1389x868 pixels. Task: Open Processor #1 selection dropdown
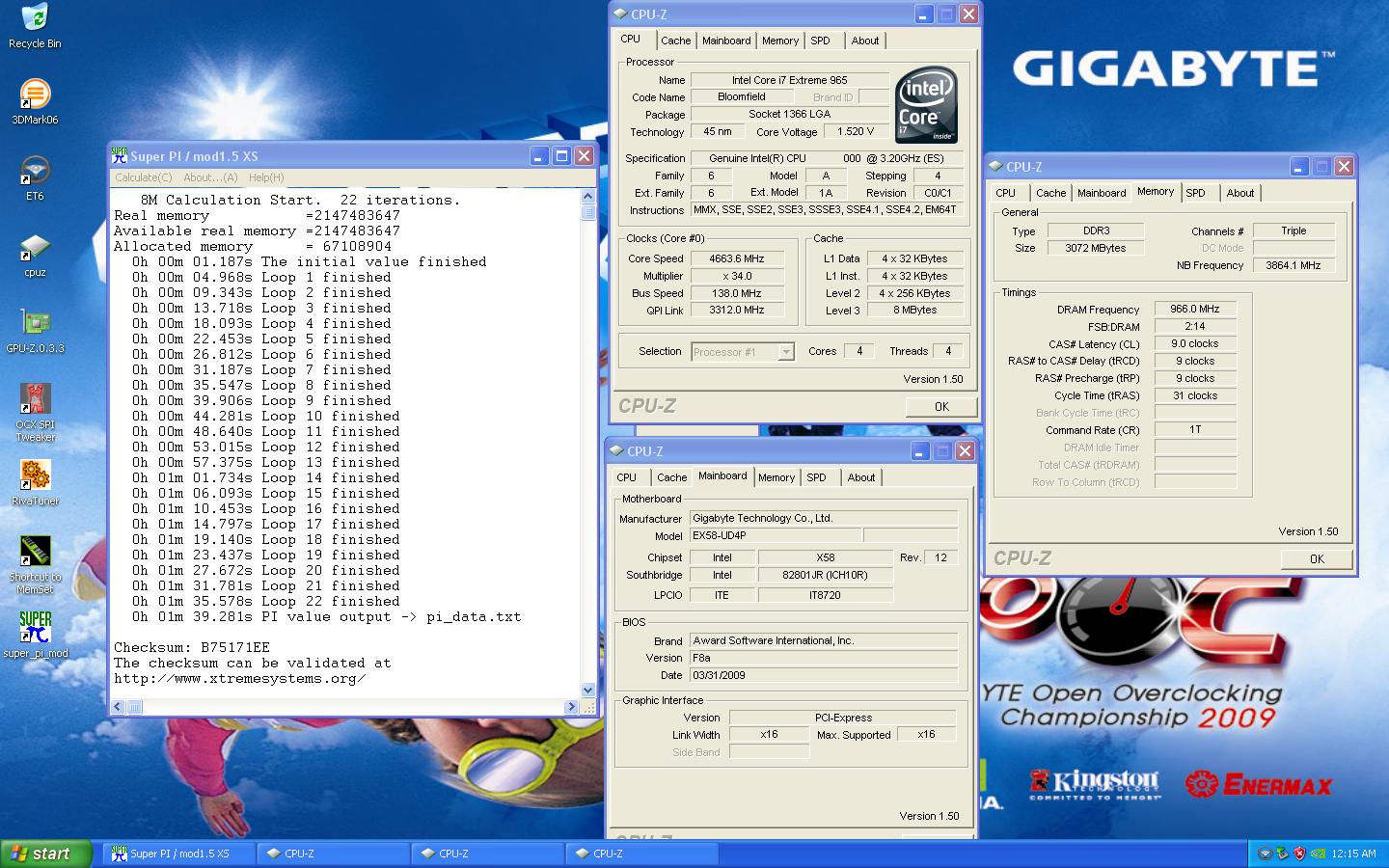[743, 352]
